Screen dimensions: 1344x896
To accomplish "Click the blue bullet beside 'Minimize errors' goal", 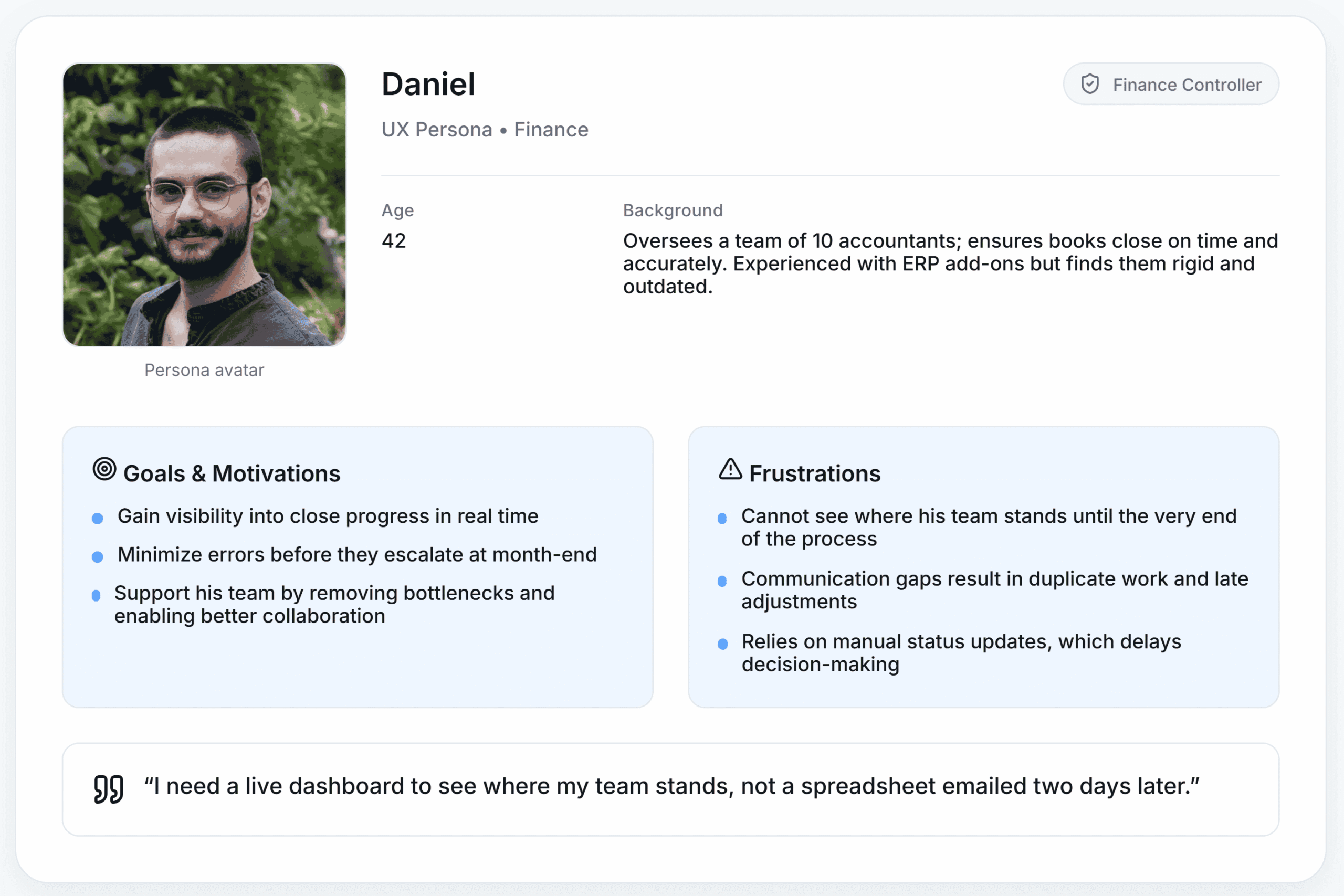I will [x=98, y=556].
